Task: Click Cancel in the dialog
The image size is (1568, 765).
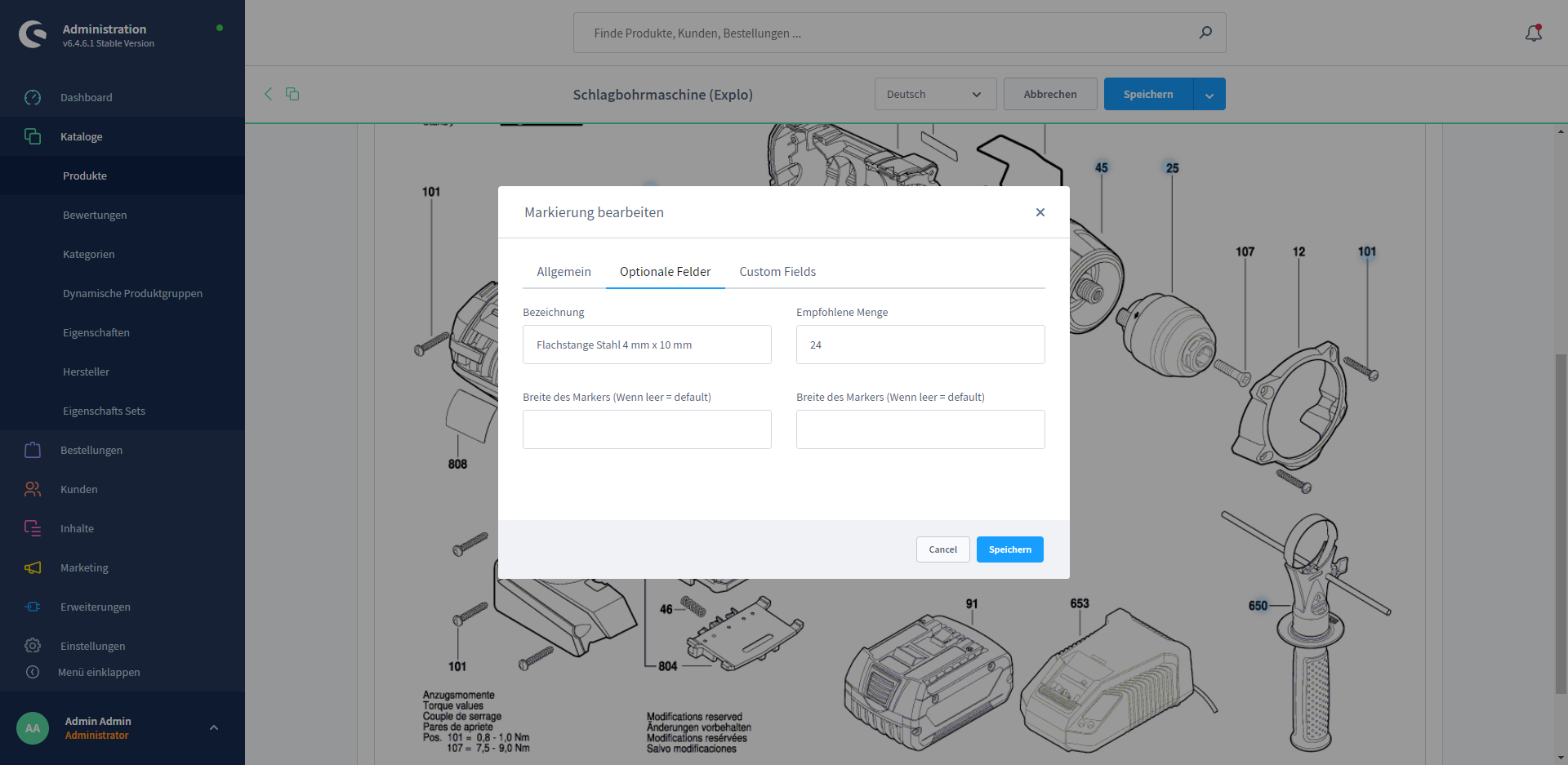Action: coord(942,549)
